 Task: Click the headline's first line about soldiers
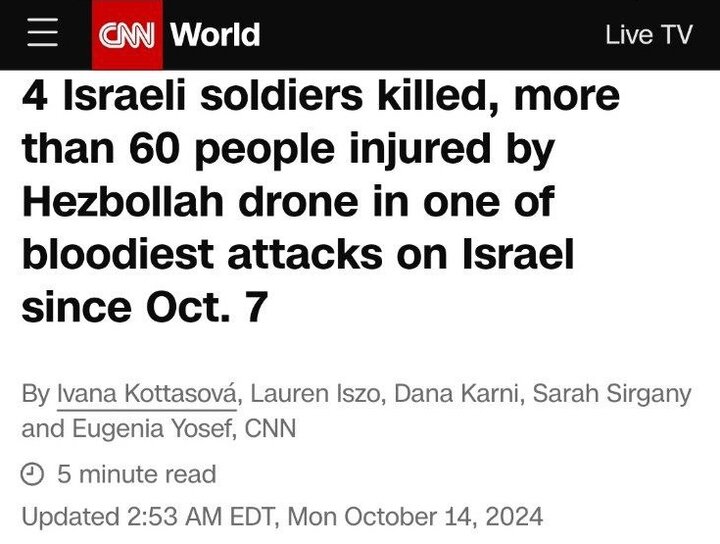(x=321, y=95)
